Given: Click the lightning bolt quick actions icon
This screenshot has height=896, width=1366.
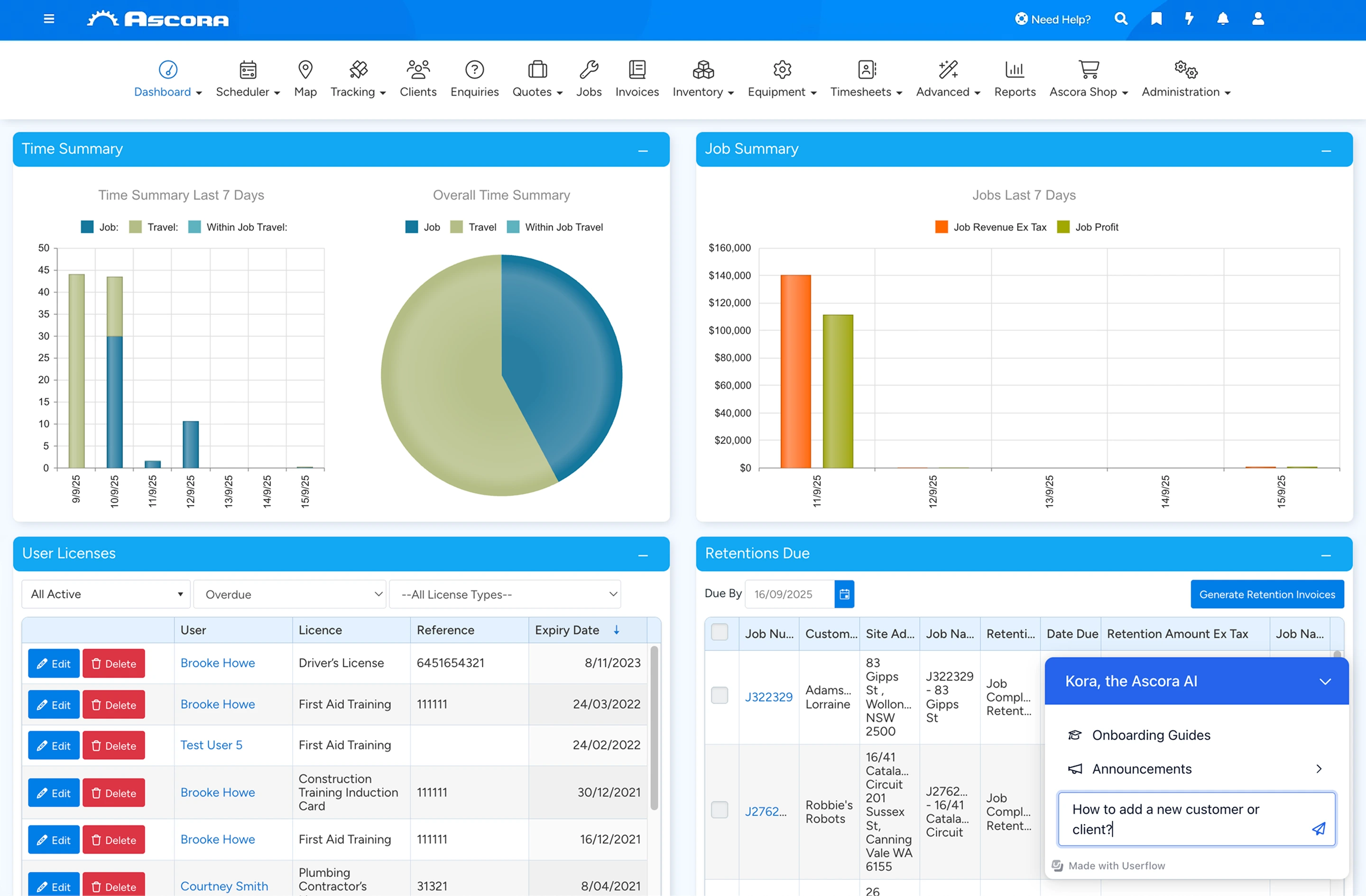Looking at the screenshot, I should coord(1189,19).
